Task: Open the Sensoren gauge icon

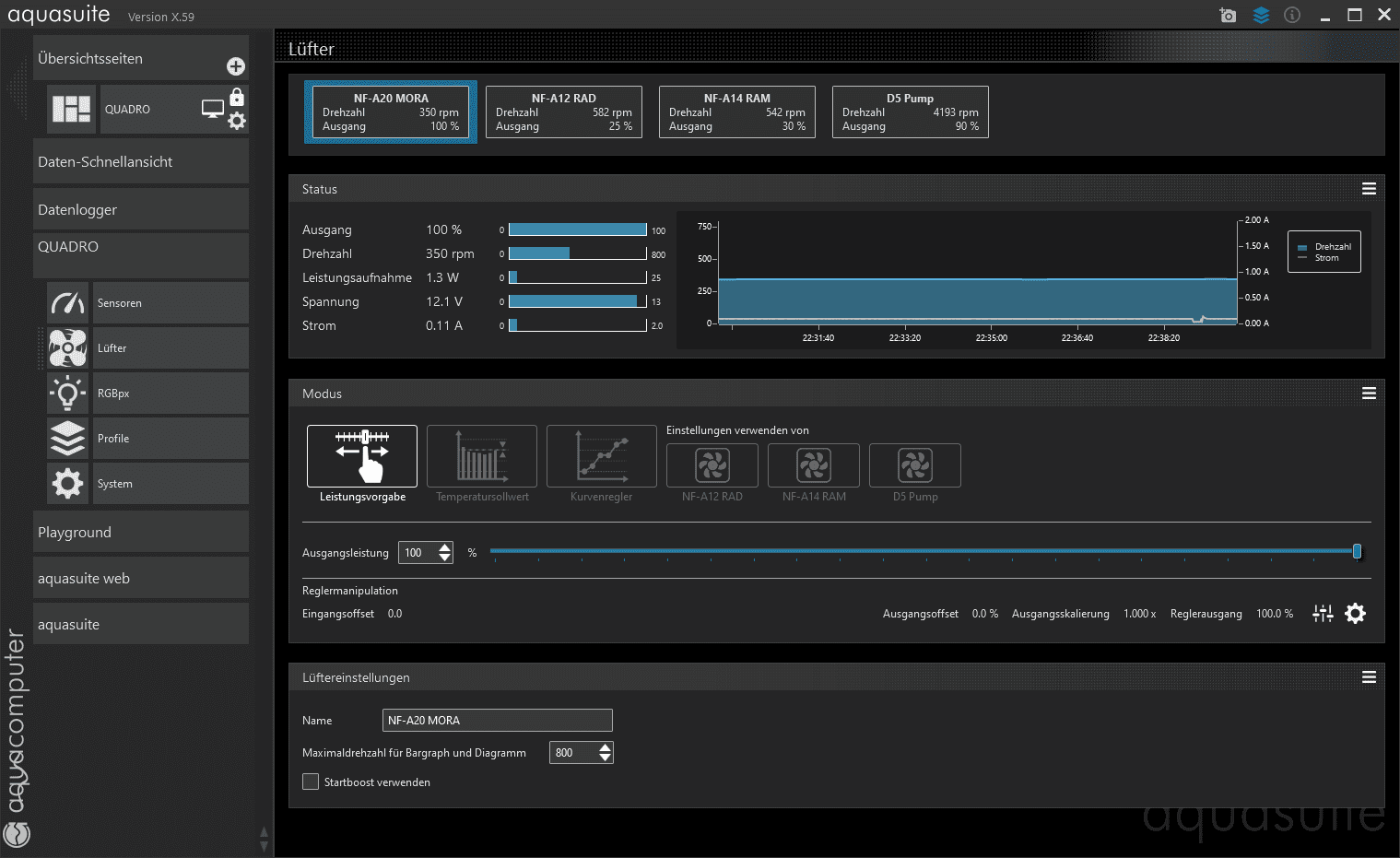Action: (67, 303)
